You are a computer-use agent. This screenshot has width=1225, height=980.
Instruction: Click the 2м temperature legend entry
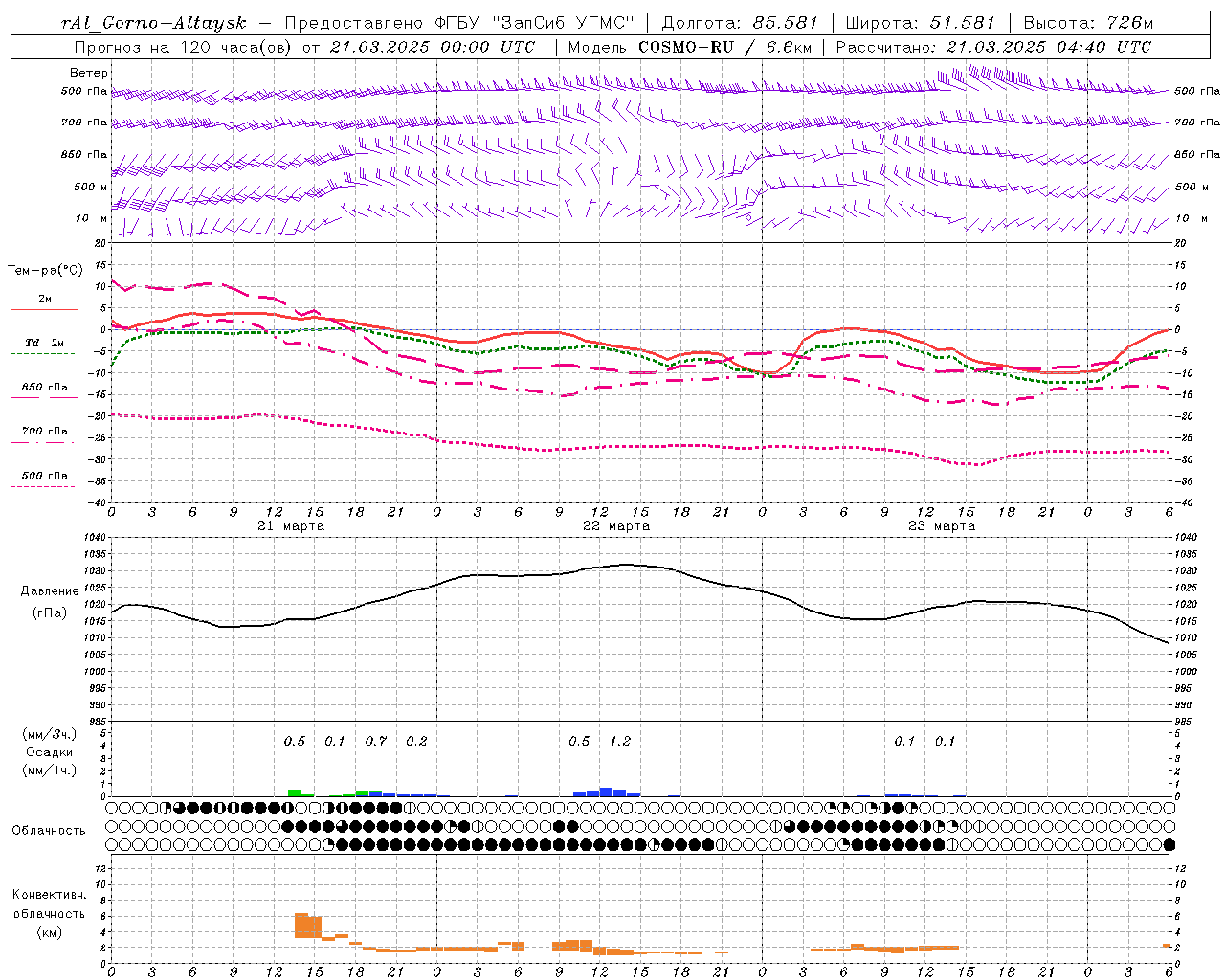[44, 300]
